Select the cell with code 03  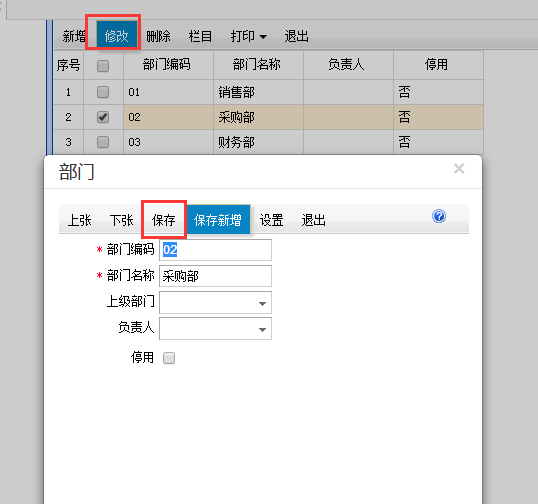pyautogui.click(x=168, y=142)
